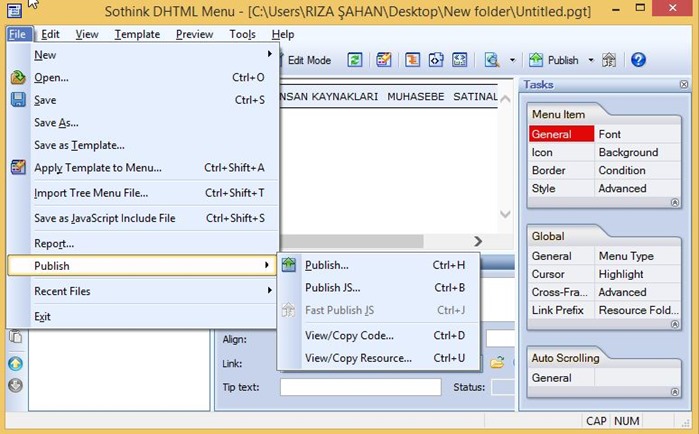
Task: Click the orange arrow toolbar icon
Action: click(x=412, y=60)
